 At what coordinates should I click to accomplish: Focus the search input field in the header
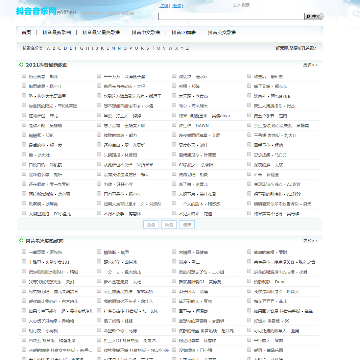[231, 16]
